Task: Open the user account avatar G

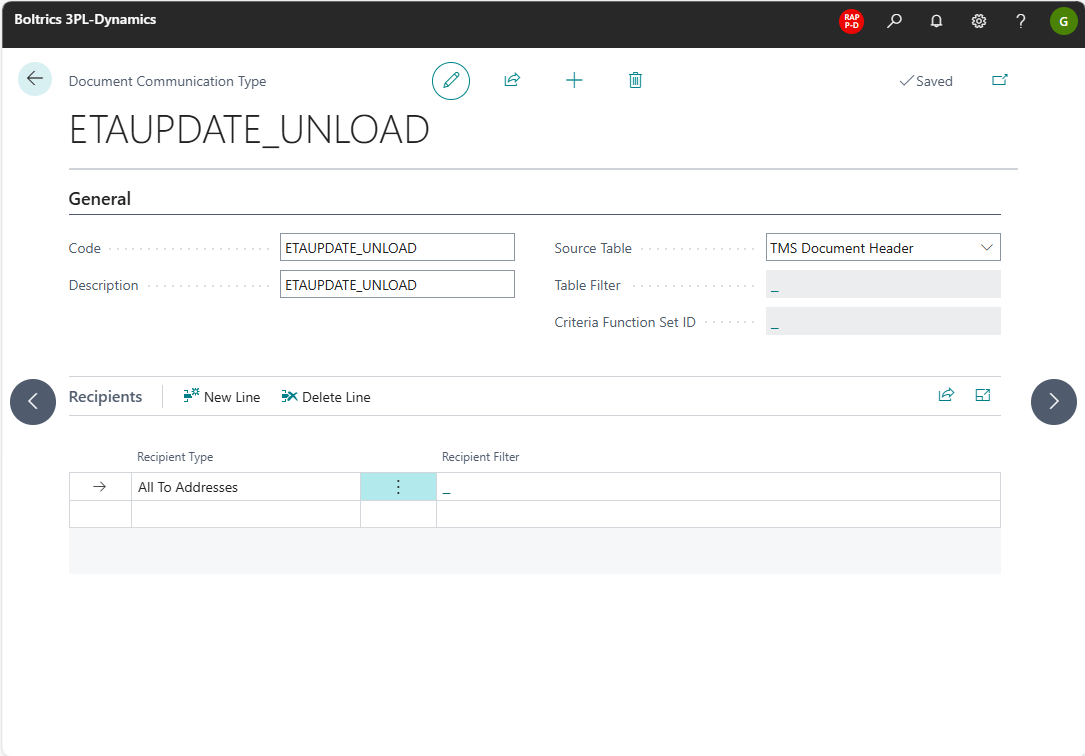Action: point(1063,20)
